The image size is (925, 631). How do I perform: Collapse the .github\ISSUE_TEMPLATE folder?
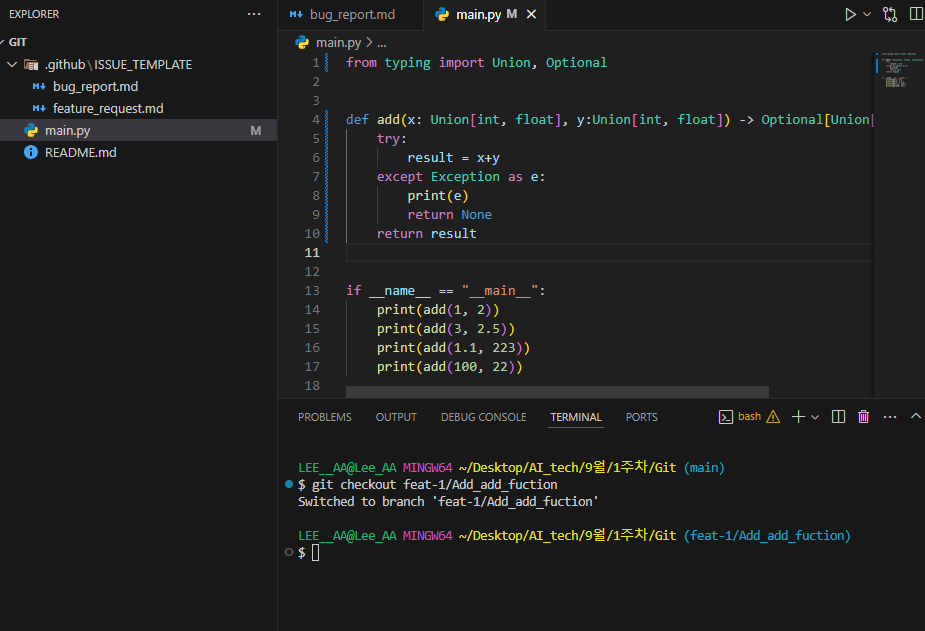[13, 64]
